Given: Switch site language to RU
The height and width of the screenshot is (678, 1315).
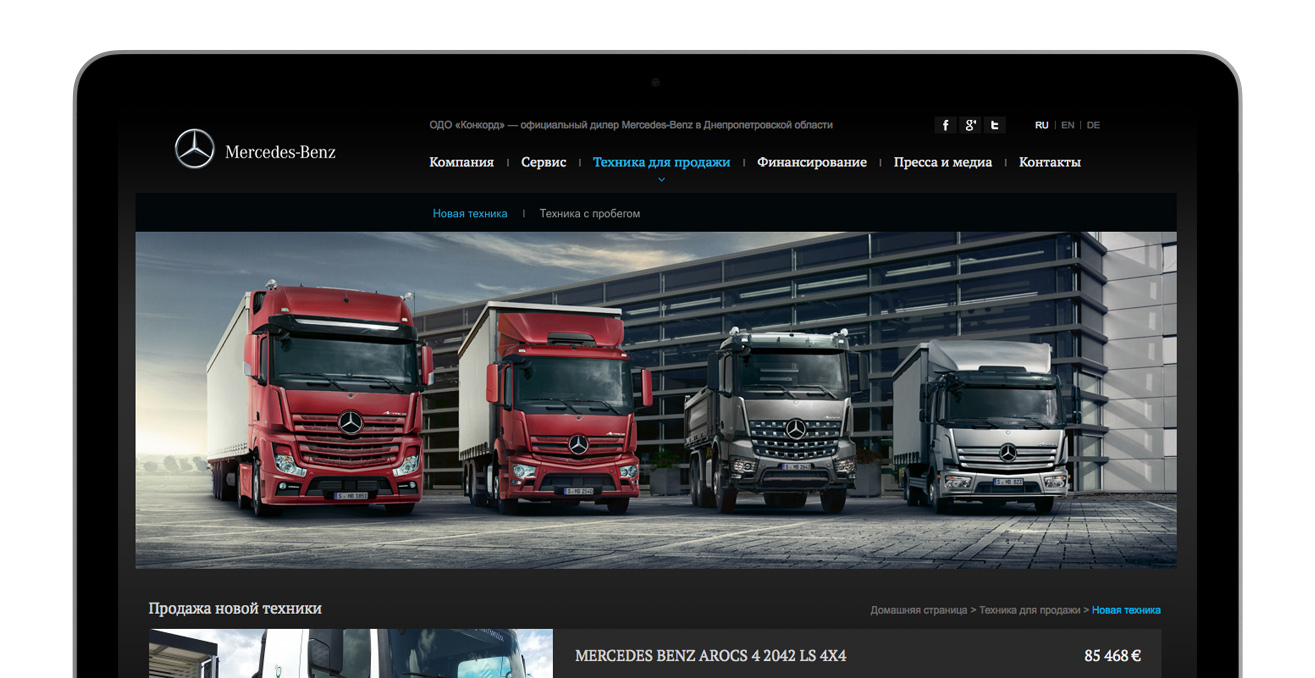Looking at the screenshot, I should tap(1041, 125).
